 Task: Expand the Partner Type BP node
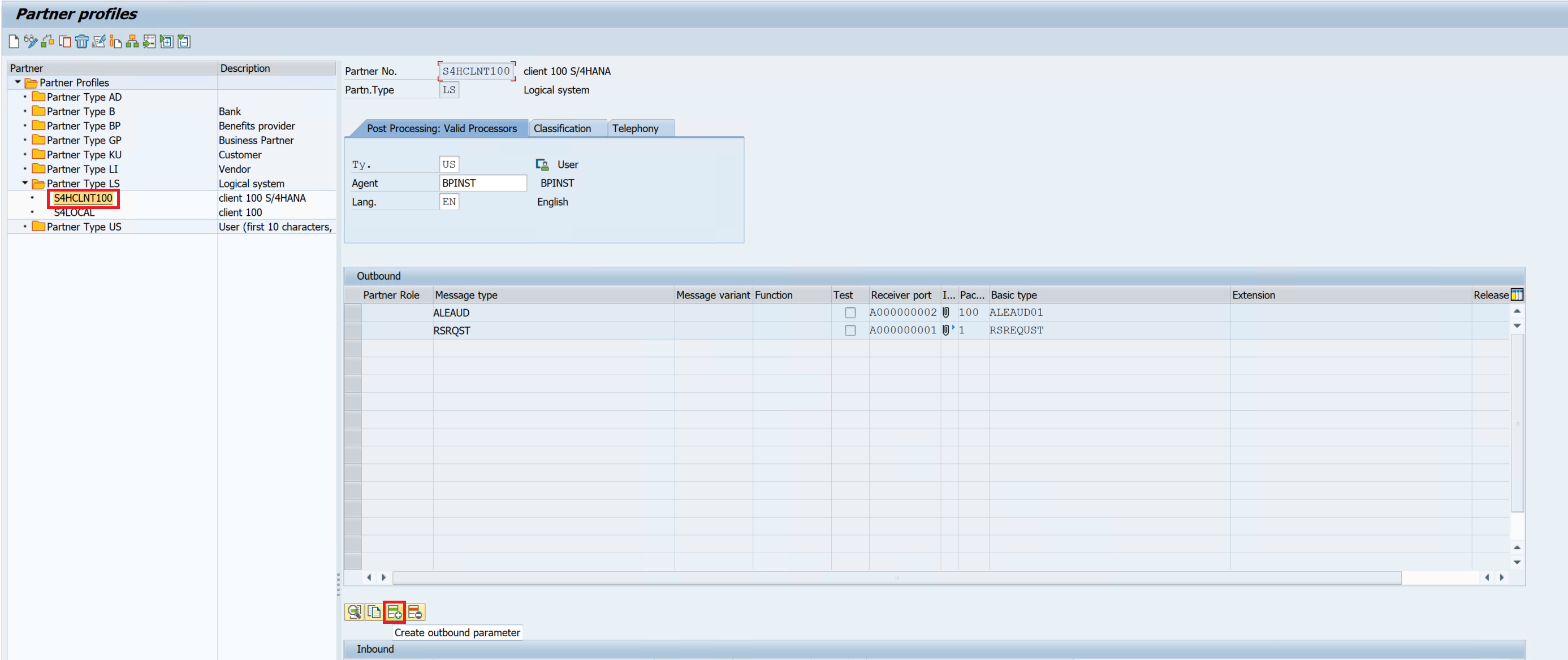[25, 126]
